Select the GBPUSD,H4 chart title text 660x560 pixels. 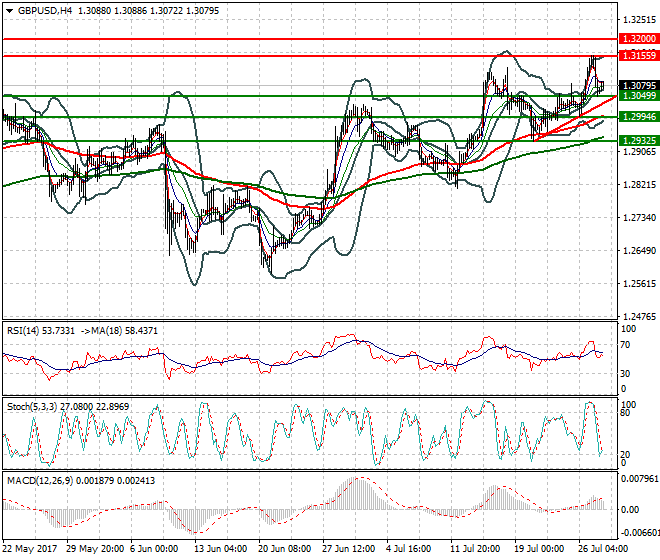coord(45,11)
